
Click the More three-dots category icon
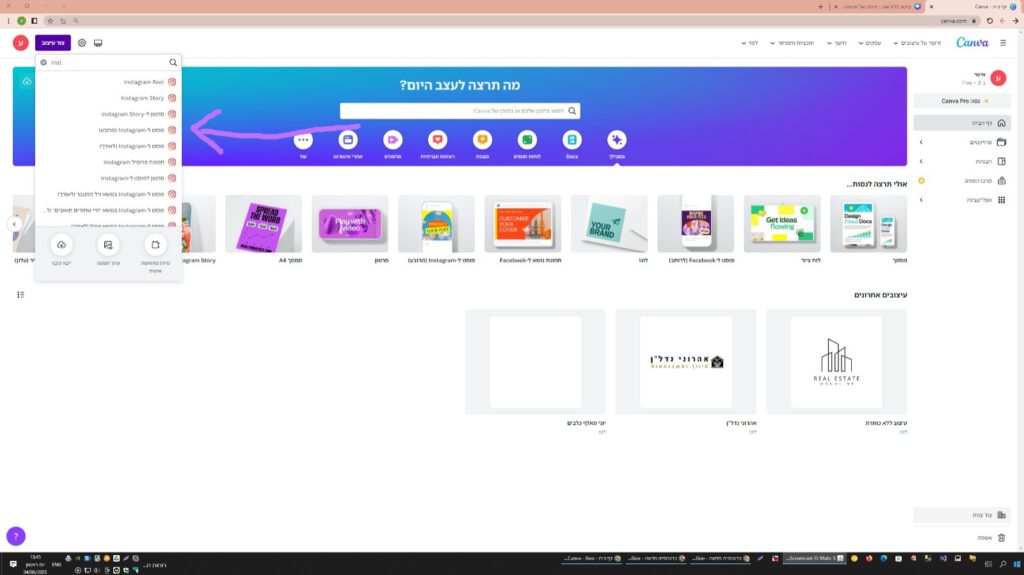tap(303, 140)
